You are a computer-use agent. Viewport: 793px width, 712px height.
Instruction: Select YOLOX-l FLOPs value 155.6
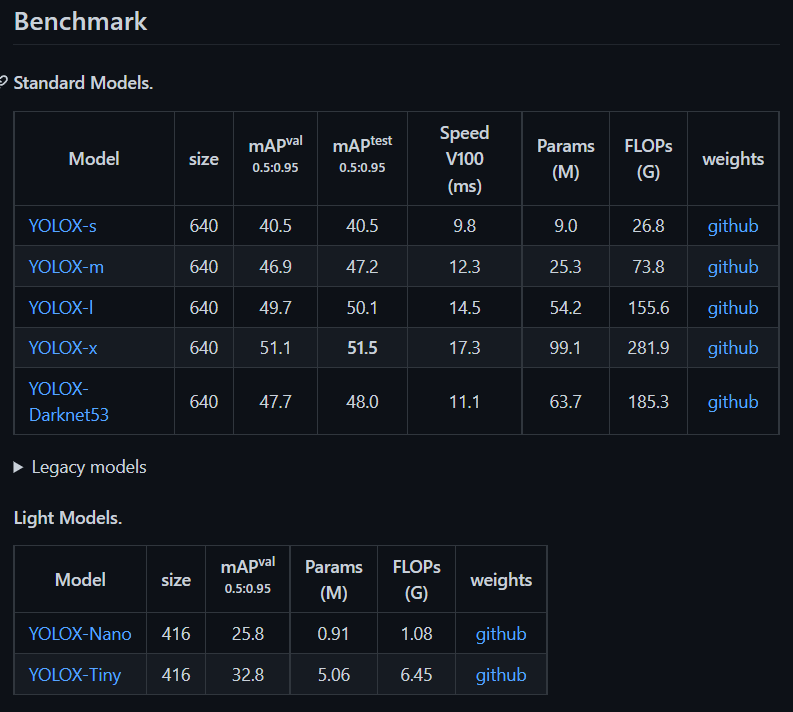(x=648, y=307)
